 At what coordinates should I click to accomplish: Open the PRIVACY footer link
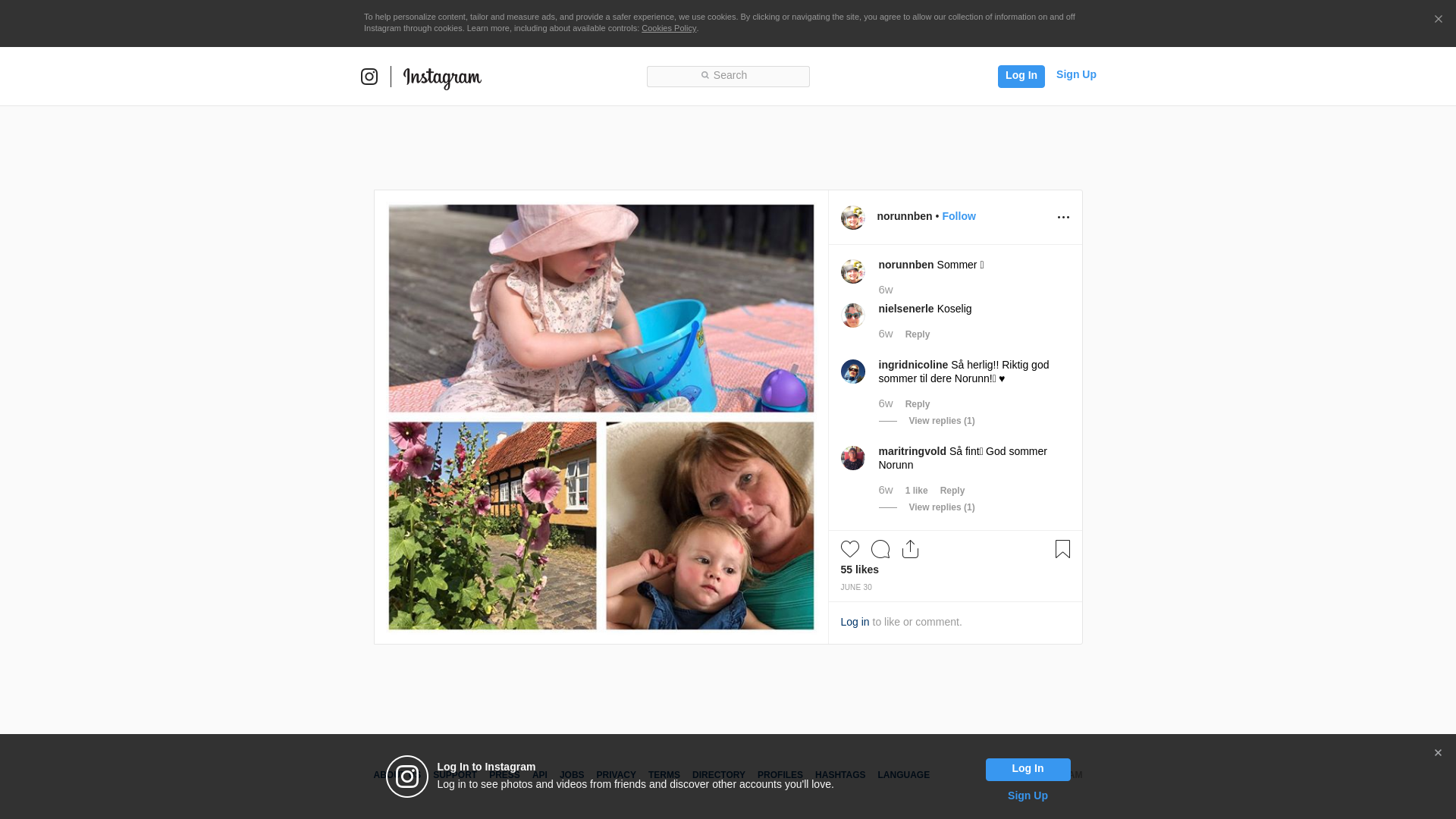616,775
